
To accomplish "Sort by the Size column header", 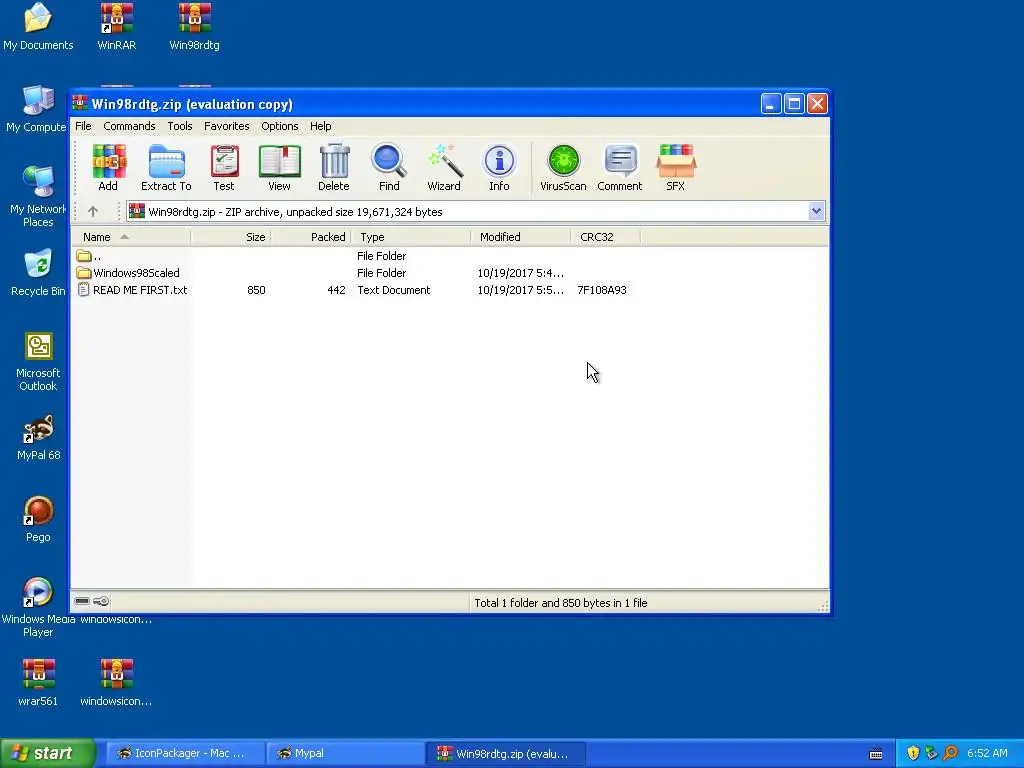I will 231,237.
